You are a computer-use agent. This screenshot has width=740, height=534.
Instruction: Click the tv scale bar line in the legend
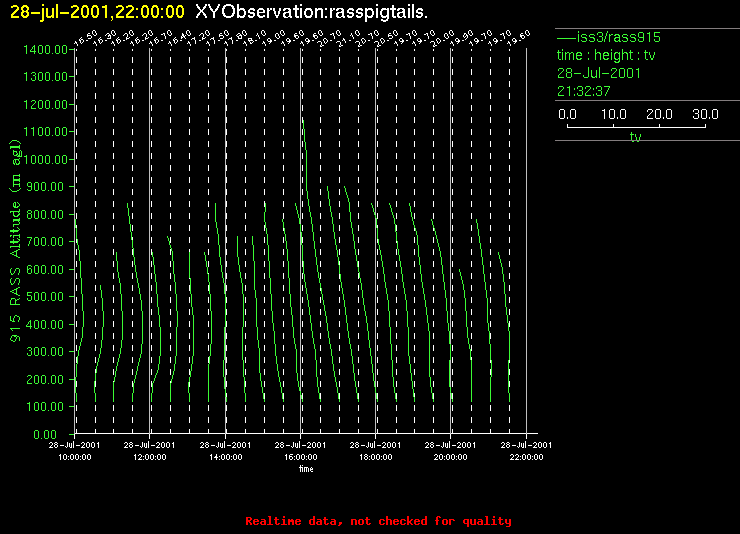[x=636, y=126]
